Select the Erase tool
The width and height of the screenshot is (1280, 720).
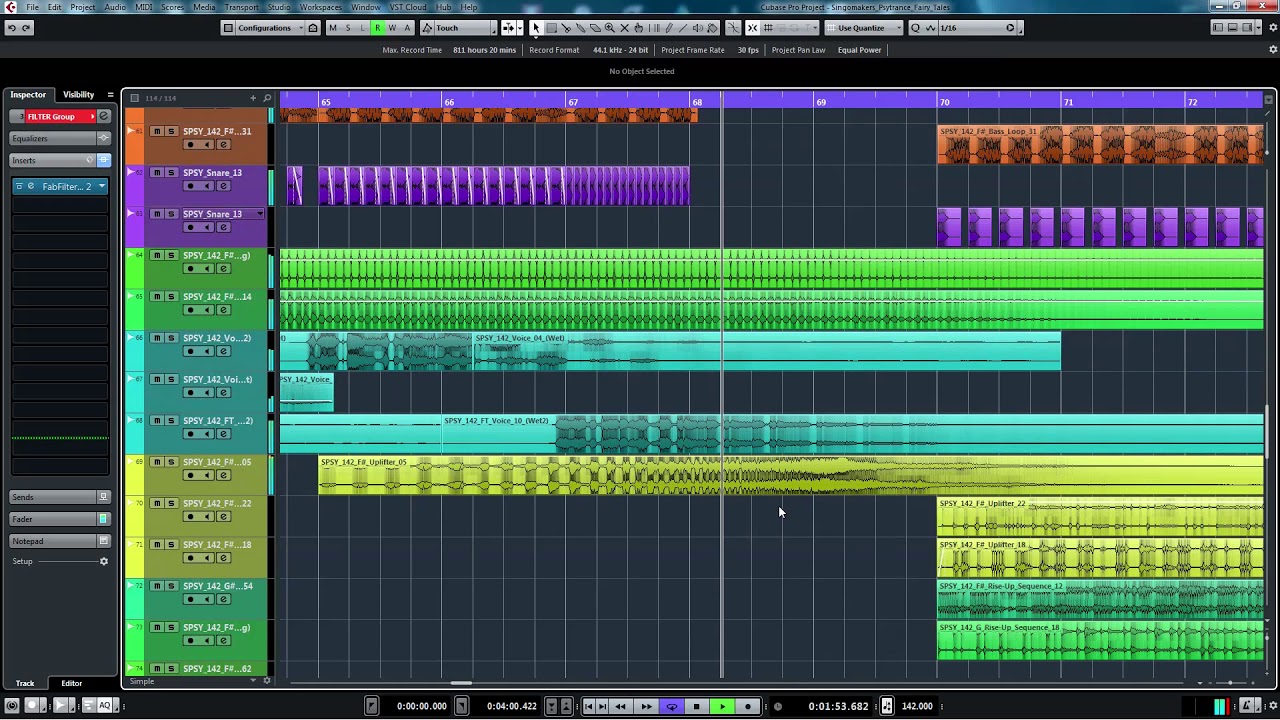[595, 28]
